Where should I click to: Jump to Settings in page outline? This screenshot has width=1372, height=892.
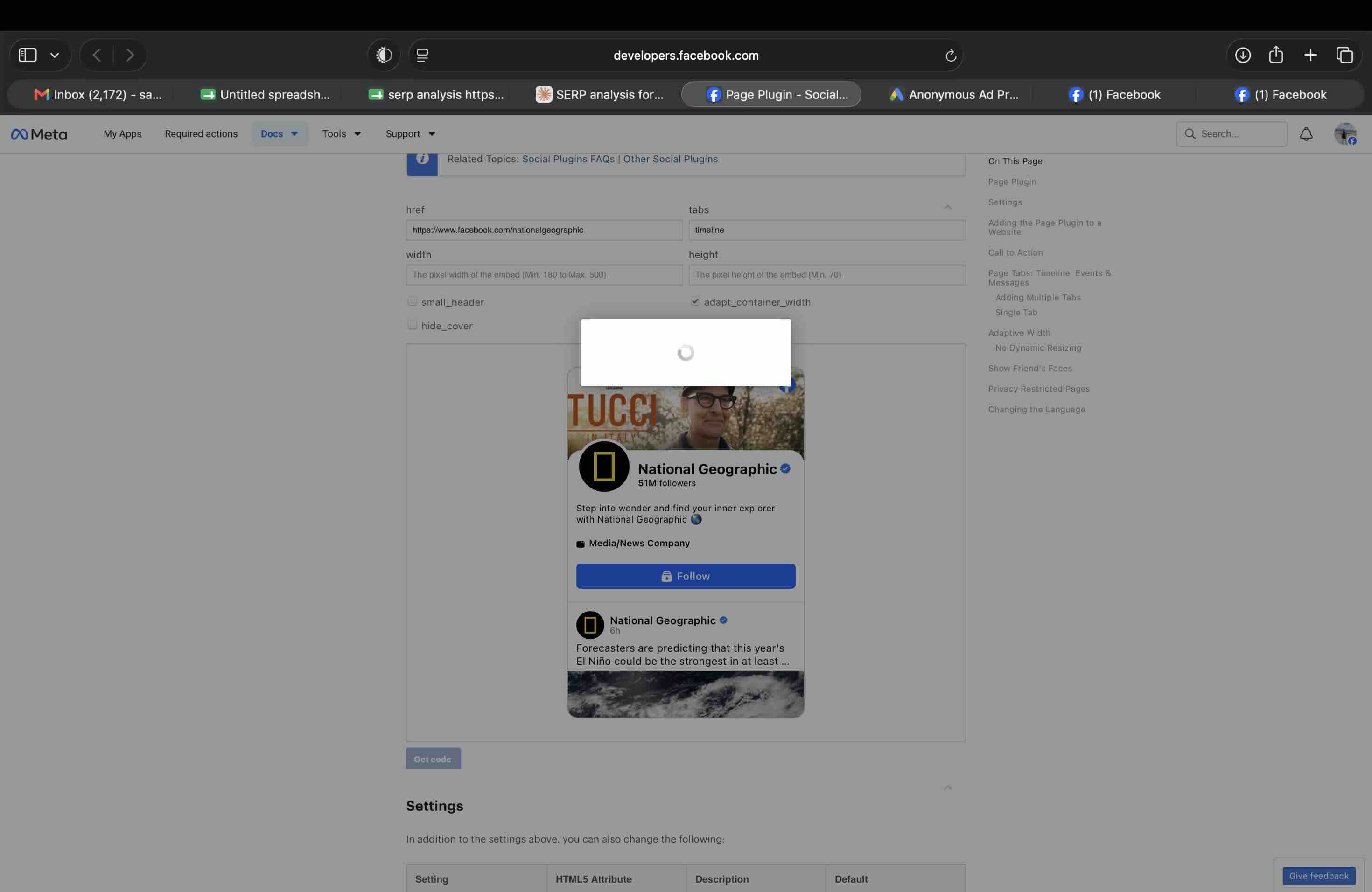[1005, 202]
